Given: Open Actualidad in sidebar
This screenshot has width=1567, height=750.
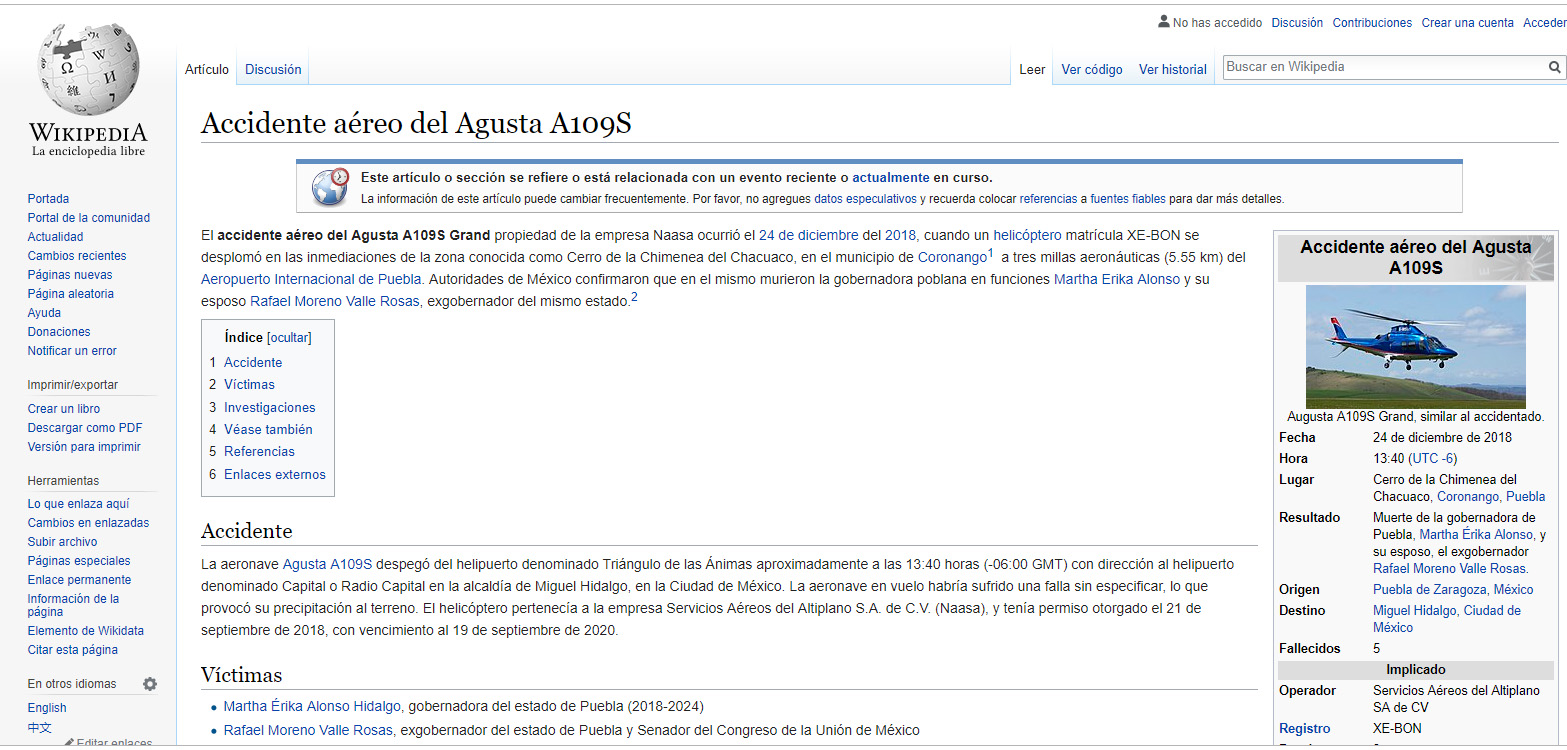Looking at the screenshot, I should tap(55, 237).
